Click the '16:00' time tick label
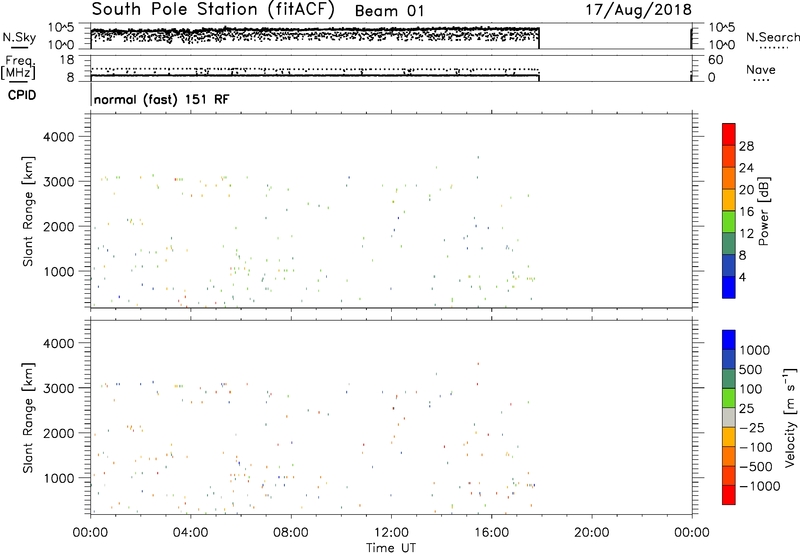The height and width of the screenshot is (554, 800). click(x=491, y=533)
